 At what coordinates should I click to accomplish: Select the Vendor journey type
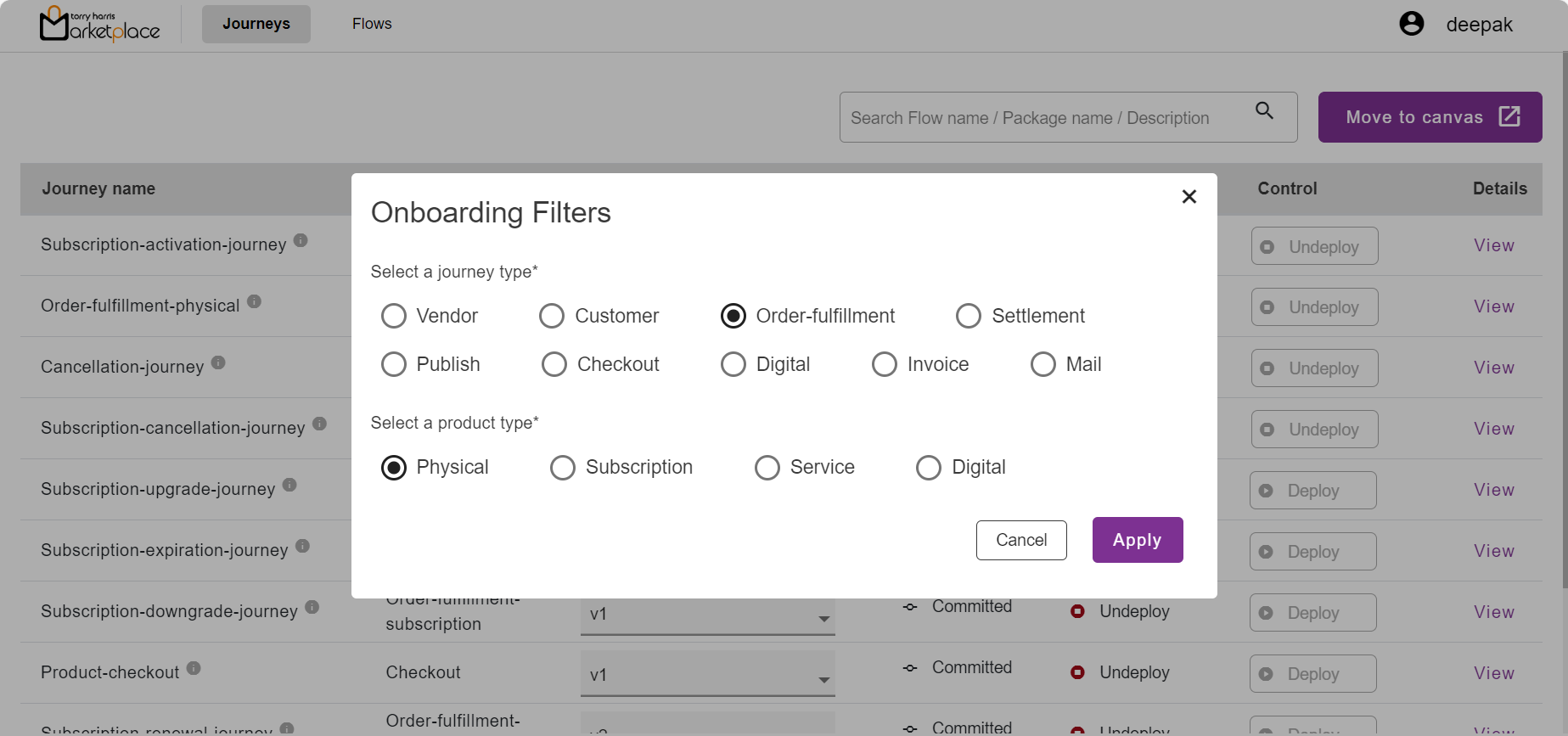(394, 316)
